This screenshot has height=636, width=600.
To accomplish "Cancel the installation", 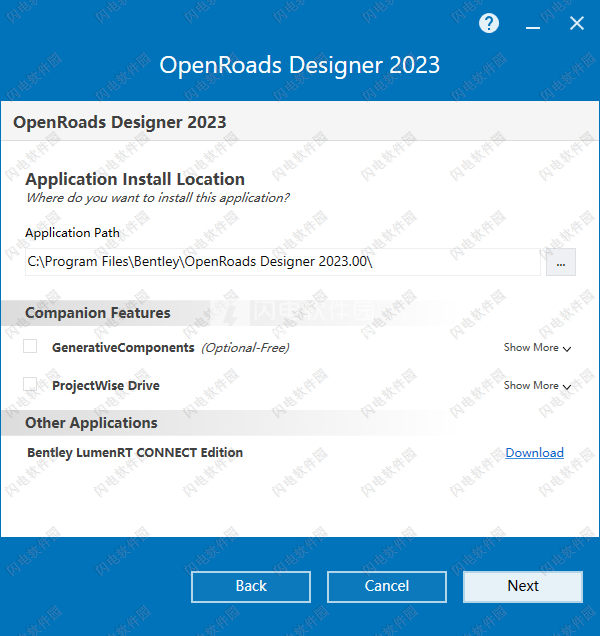I will point(387,587).
